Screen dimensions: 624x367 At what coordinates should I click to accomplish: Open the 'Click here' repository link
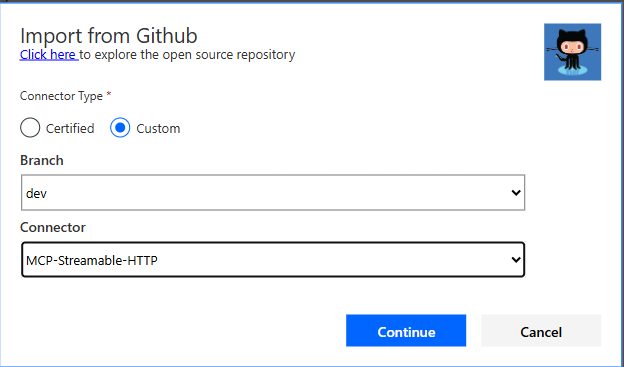coord(48,55)
